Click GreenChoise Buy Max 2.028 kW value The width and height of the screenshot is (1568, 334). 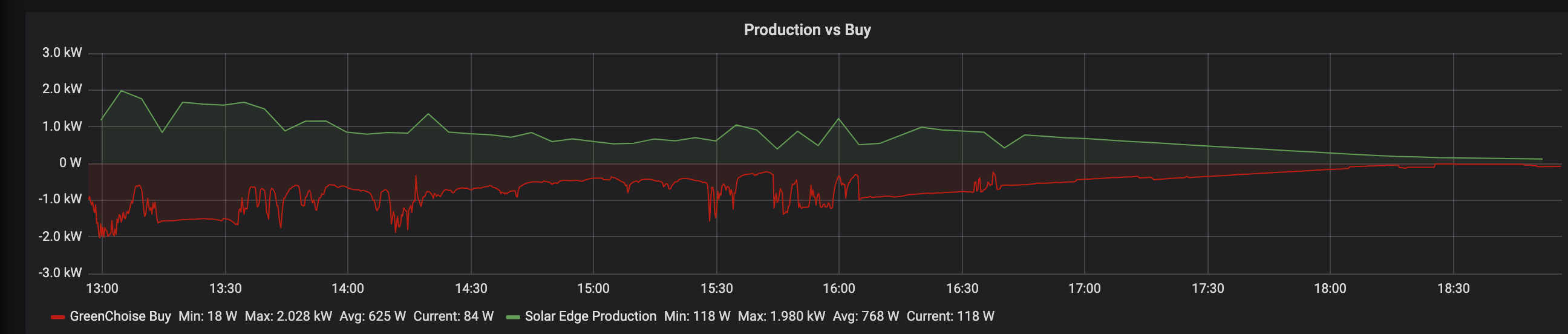tap(289, 316)
